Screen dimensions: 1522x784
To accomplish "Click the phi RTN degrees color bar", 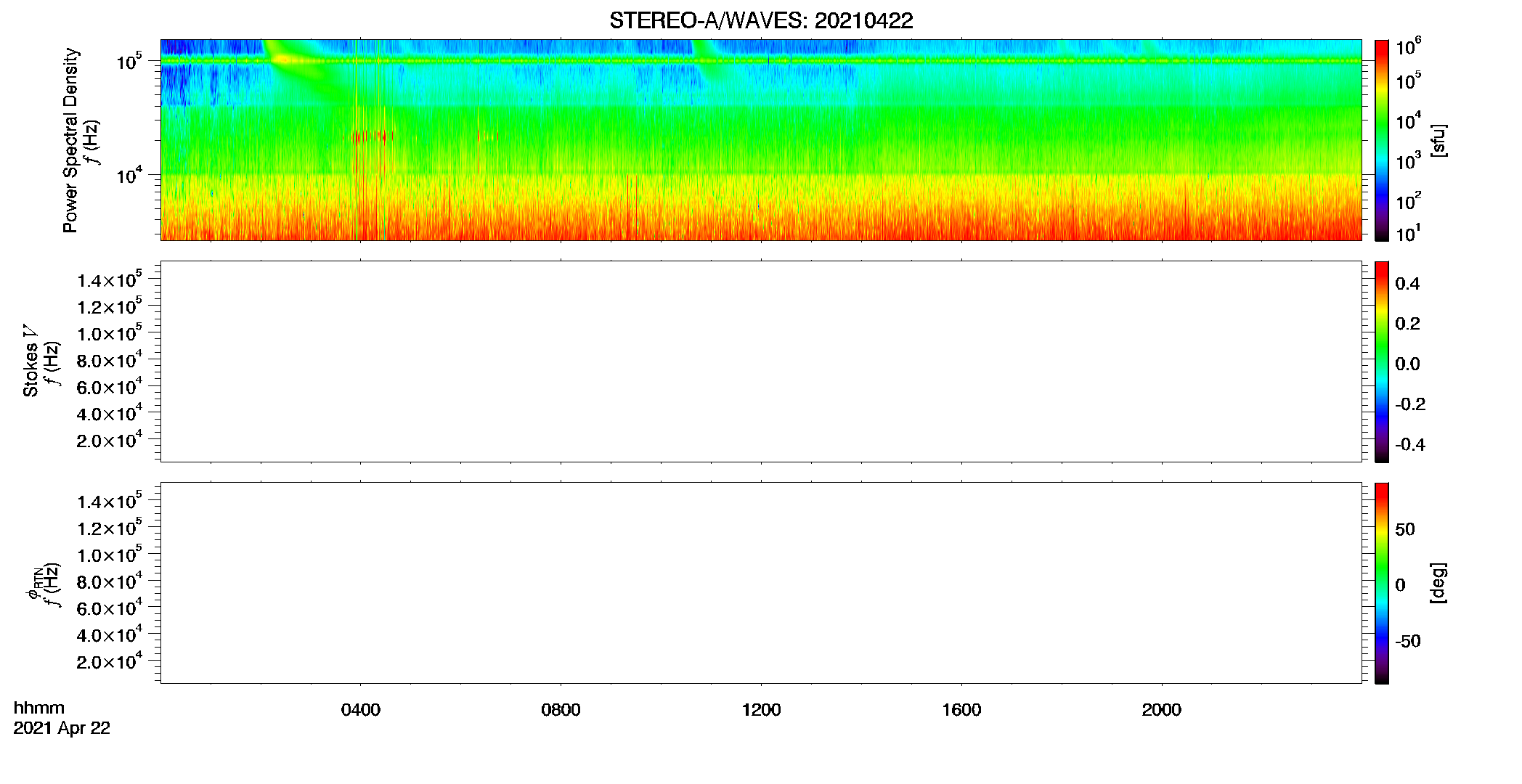I will click(1381, 583).
